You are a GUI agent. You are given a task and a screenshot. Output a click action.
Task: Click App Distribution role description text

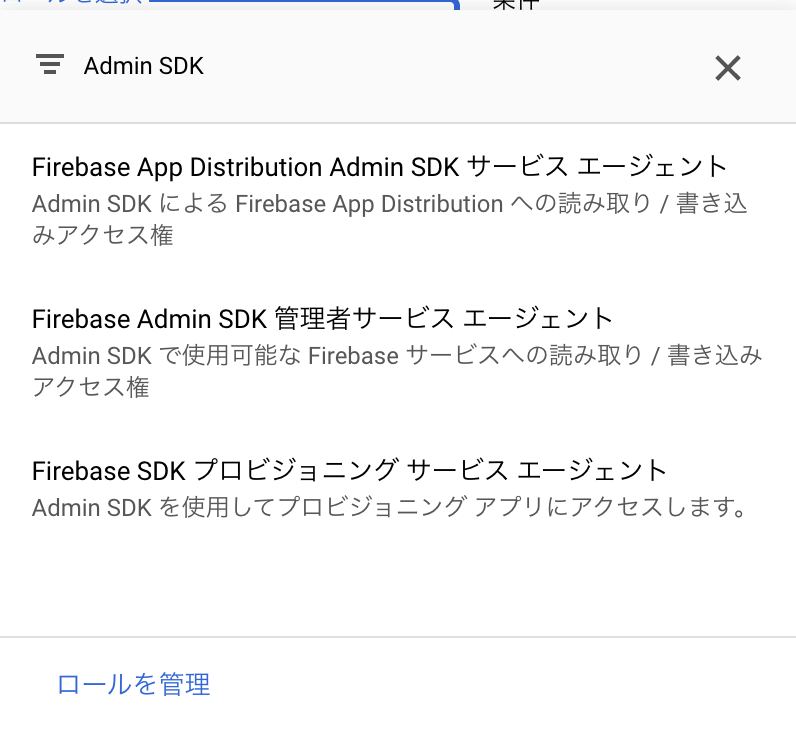pos(389,219)
